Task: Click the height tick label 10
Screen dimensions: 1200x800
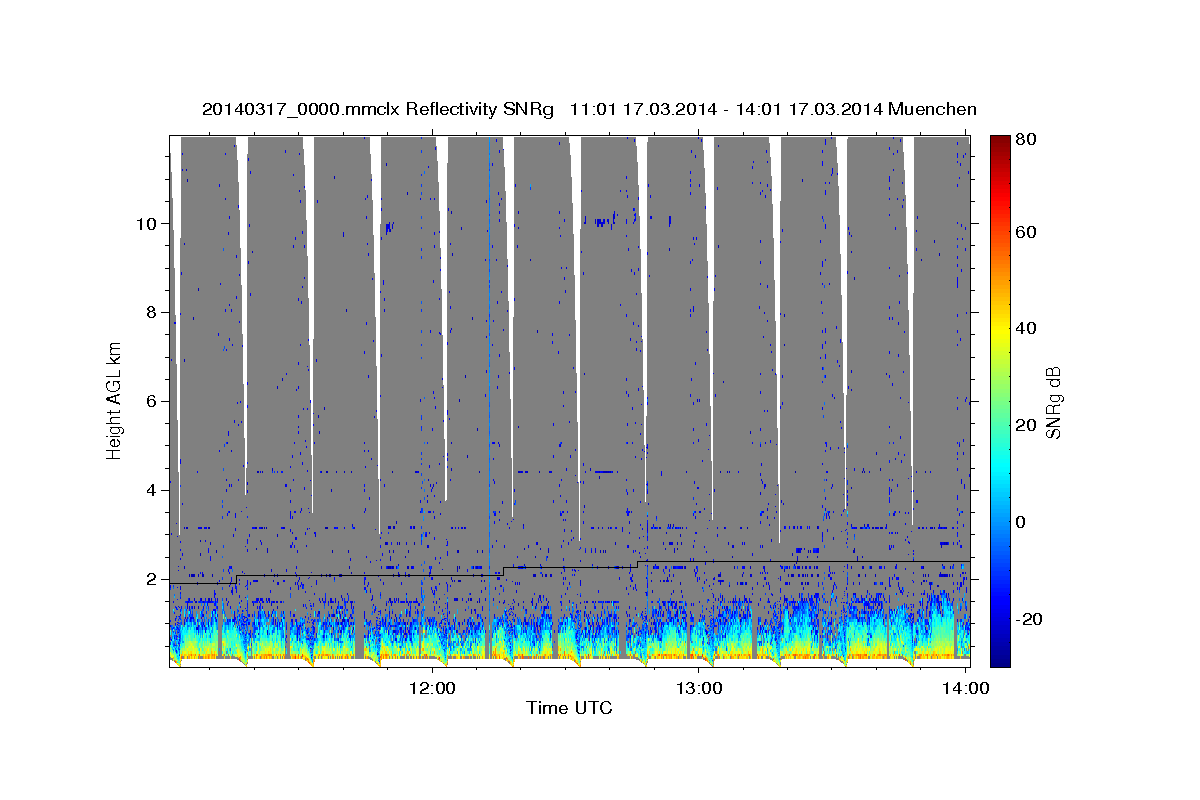Action: coord(145,223)
